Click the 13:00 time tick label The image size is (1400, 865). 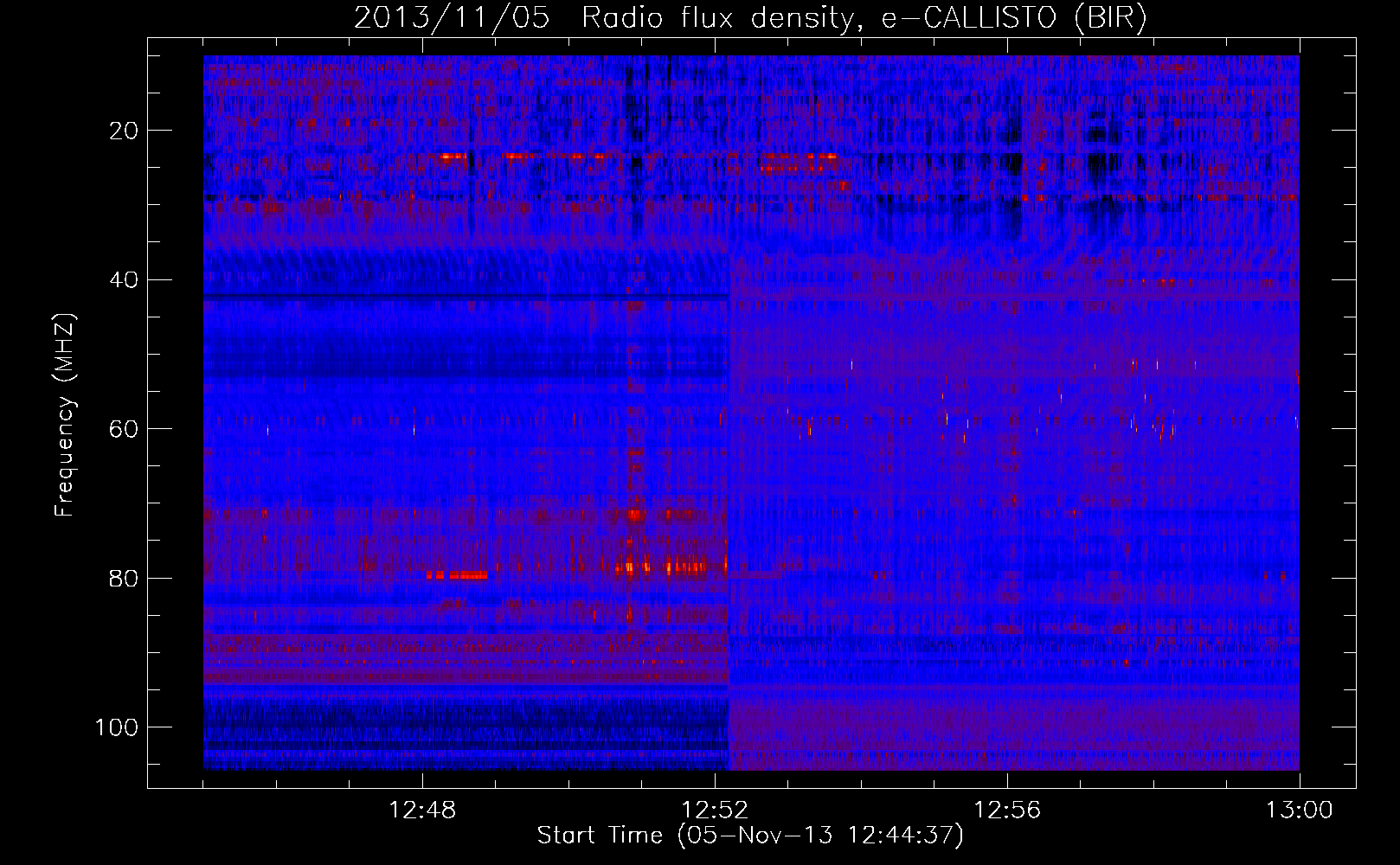click(x=1300, y=811)
